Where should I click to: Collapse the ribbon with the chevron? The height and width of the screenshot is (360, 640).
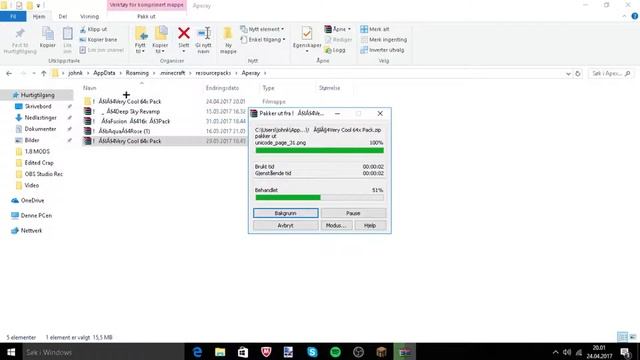pos(624,16)
